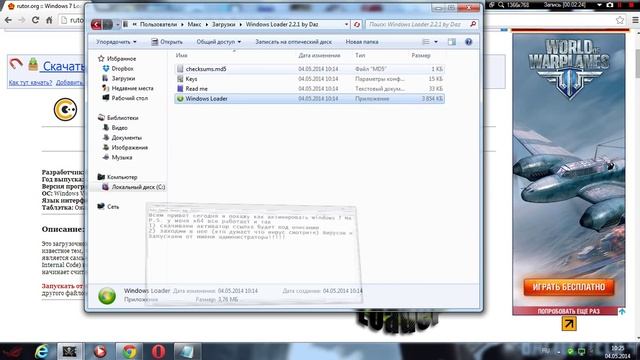Click the camera icon in recording bar
640x360 pixels.
tap(610, 4)
